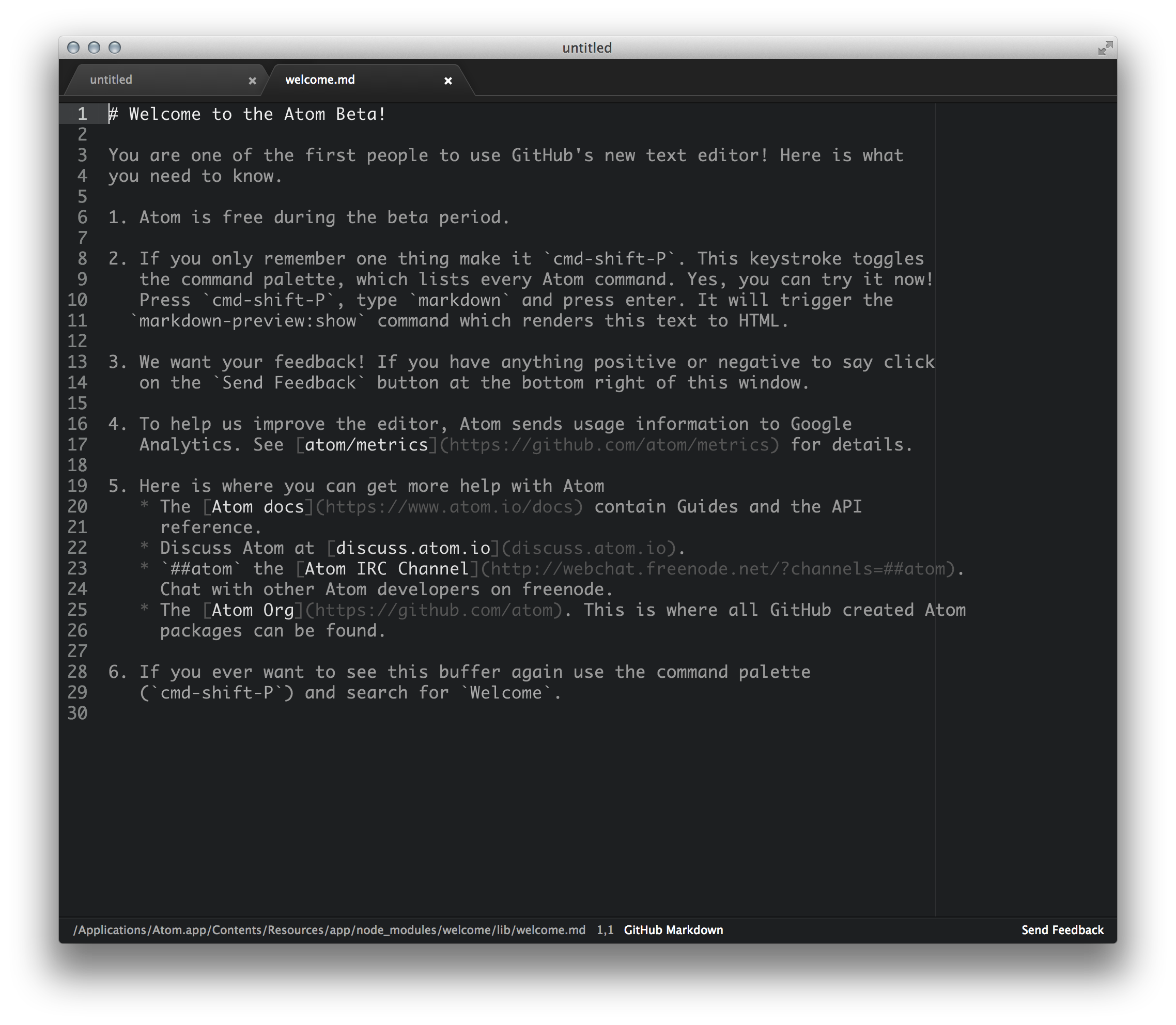The width and height of the screenshot is (1176, 1025).
Task: Click the heading "Welcome to the Atom Beta!"
Action: 257,114
